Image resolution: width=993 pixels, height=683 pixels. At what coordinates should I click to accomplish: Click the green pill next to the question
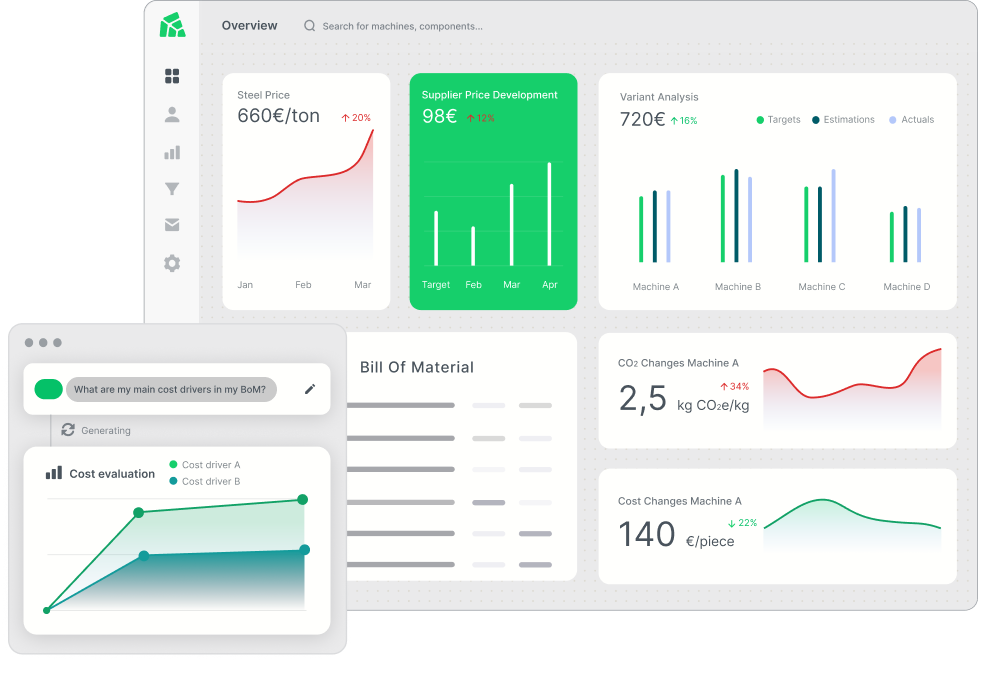[x=49, y=389]
